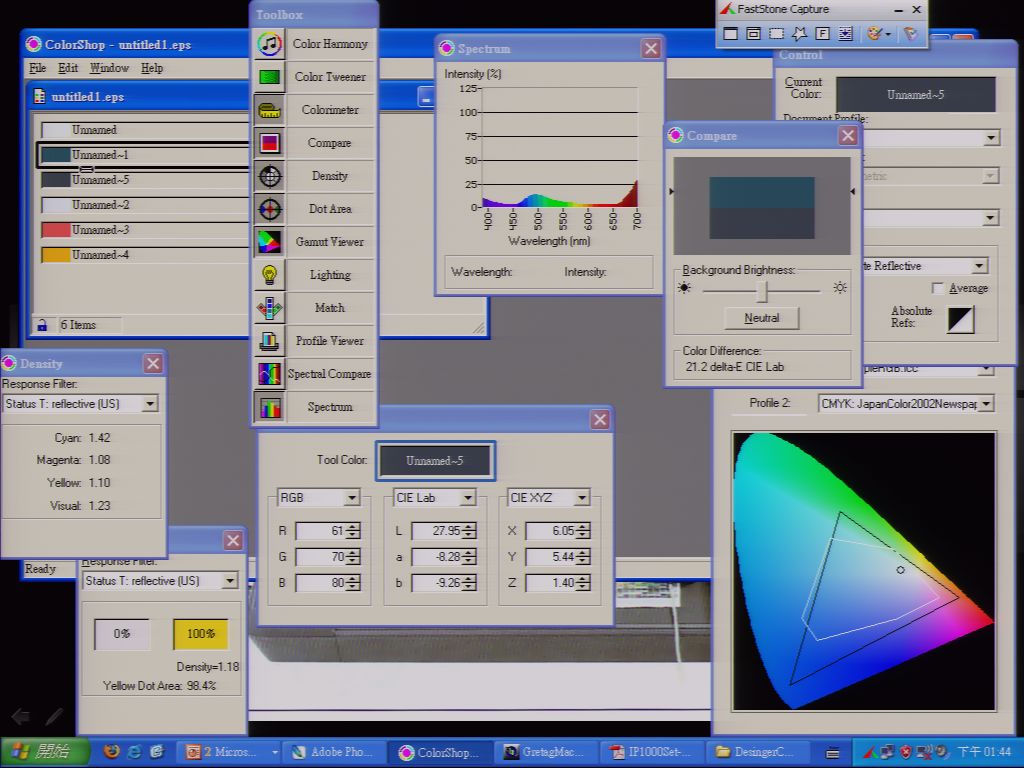Click the Neutral button

(x=761, y=318)
